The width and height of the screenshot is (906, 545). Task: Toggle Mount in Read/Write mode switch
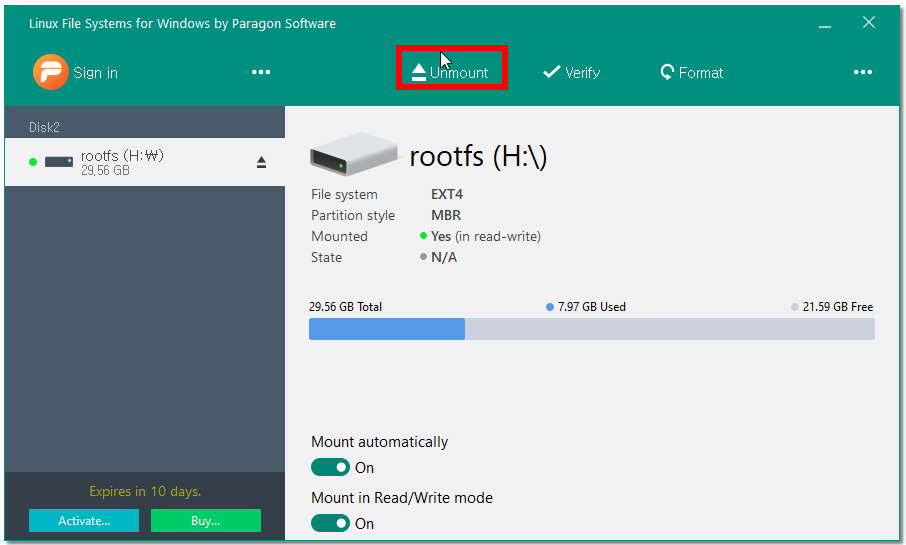(331, 523)
